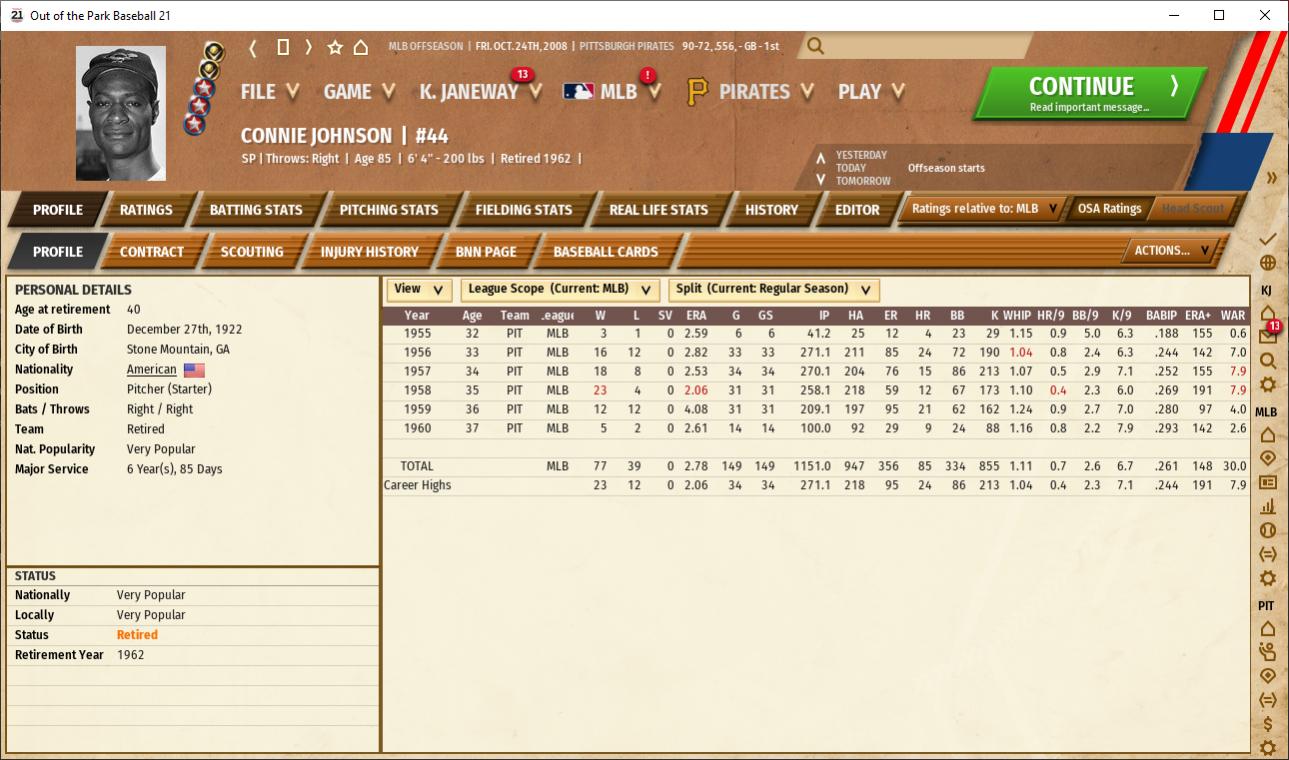The width and height of the screenshot is (1289, 760).
Task: Toggle the Head Scout ratings option
Action: [1193, 209]
